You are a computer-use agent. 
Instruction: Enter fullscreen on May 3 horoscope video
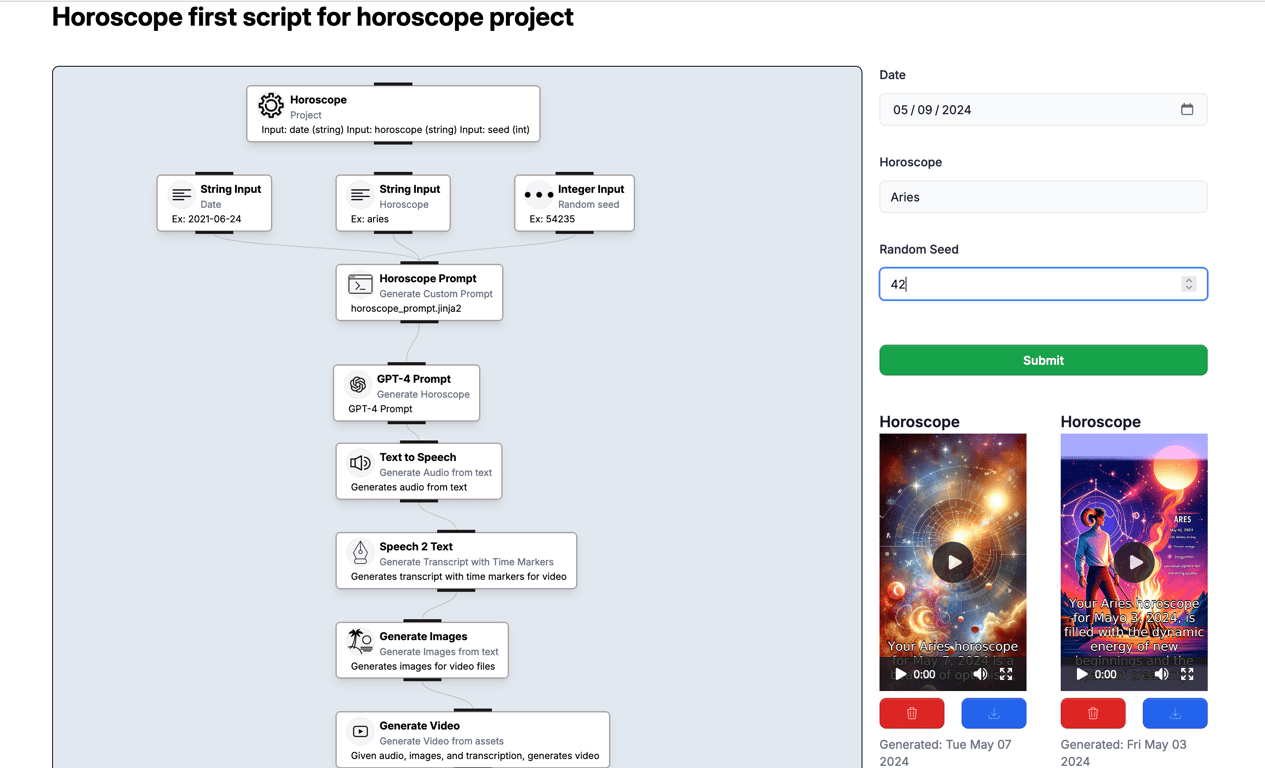click(x=1187, y=674)
